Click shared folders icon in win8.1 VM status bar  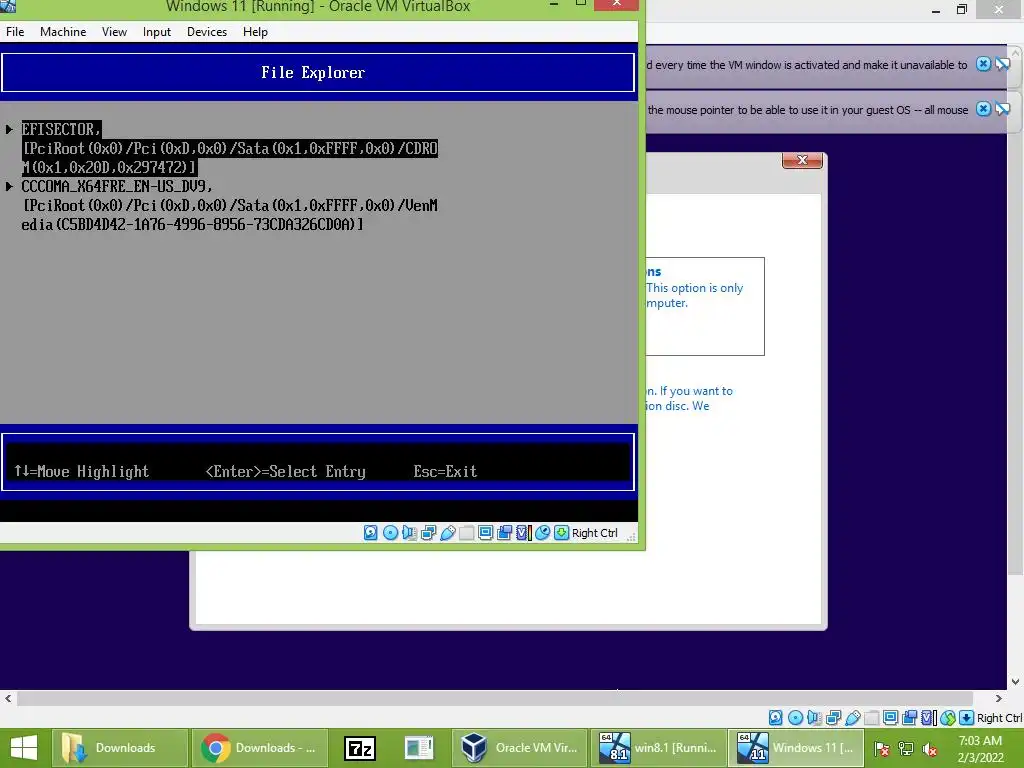coord(871,718)
